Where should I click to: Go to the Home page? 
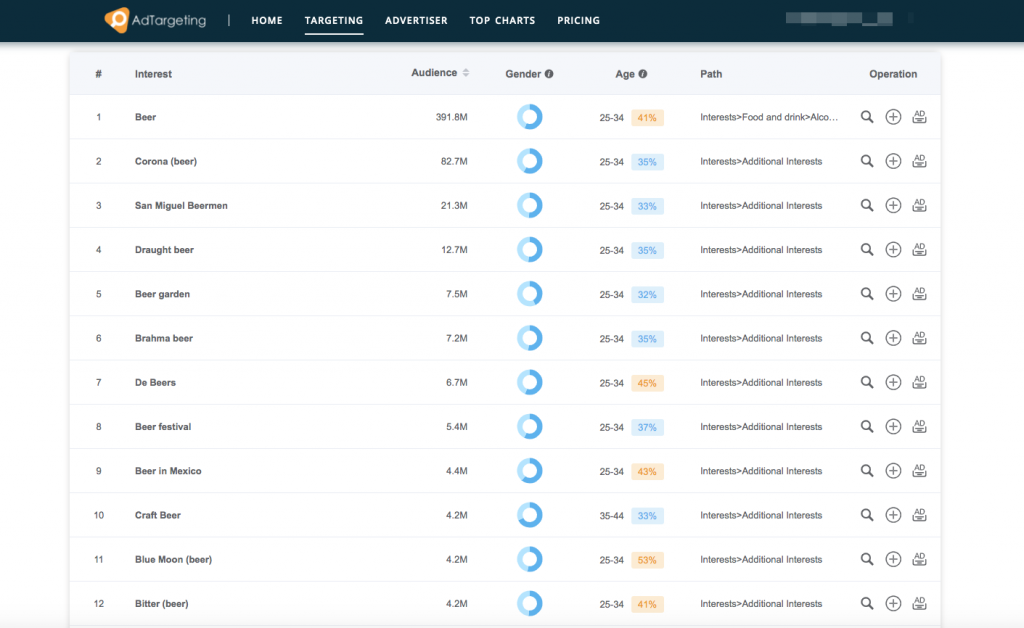(x=267, y=20)
